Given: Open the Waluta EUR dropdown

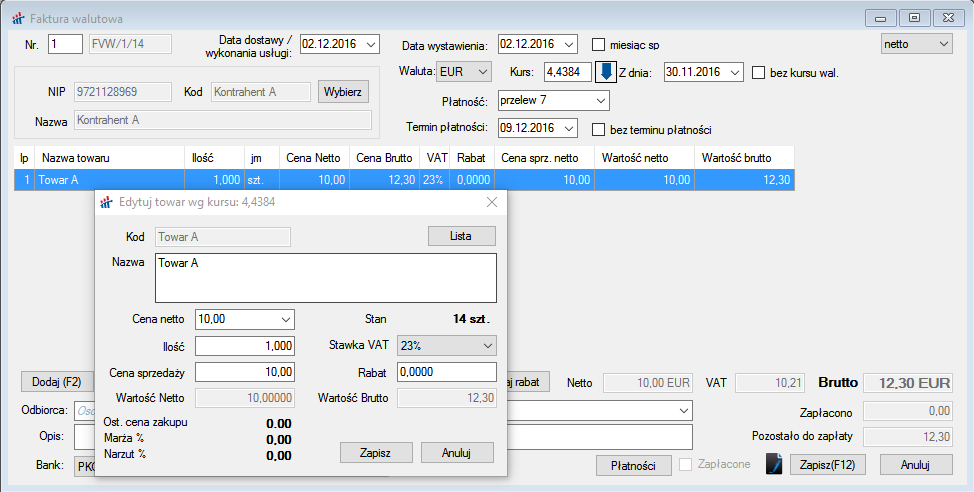Looking at the screenshot, I should pyautogui.click(x=483, y=72).
